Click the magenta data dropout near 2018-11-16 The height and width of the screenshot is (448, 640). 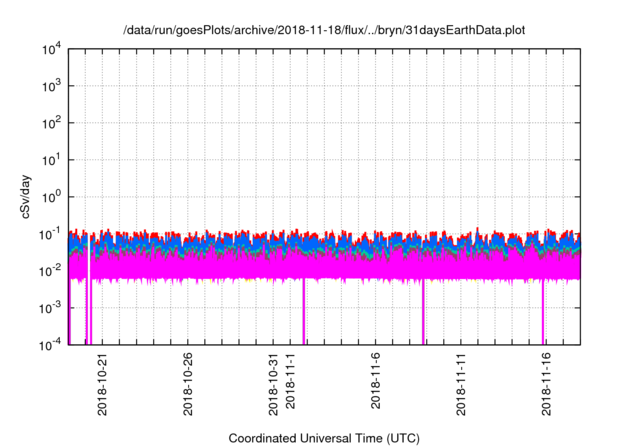[x=543, y=312]
